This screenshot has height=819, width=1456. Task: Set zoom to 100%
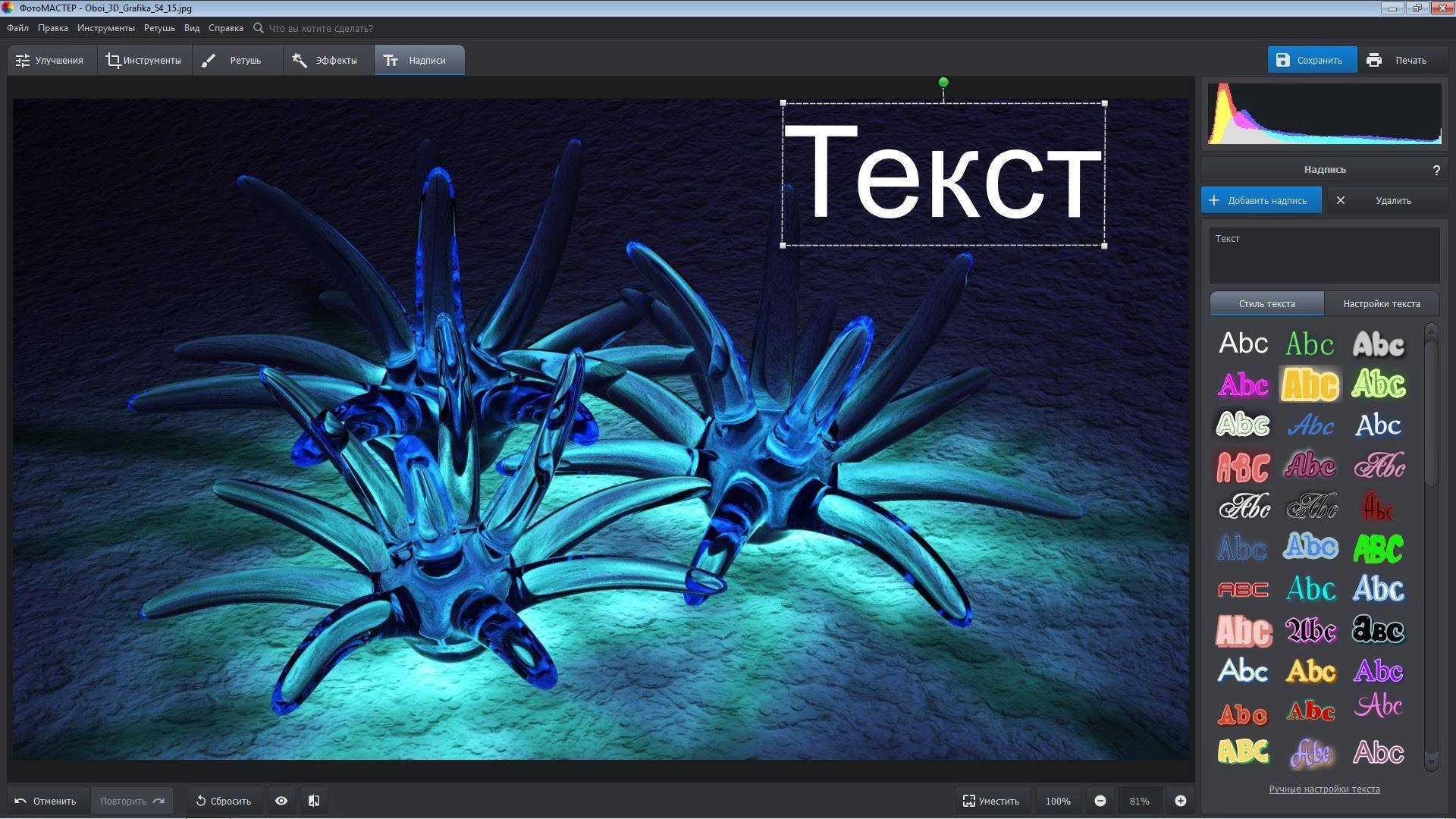pos(1058,801)
